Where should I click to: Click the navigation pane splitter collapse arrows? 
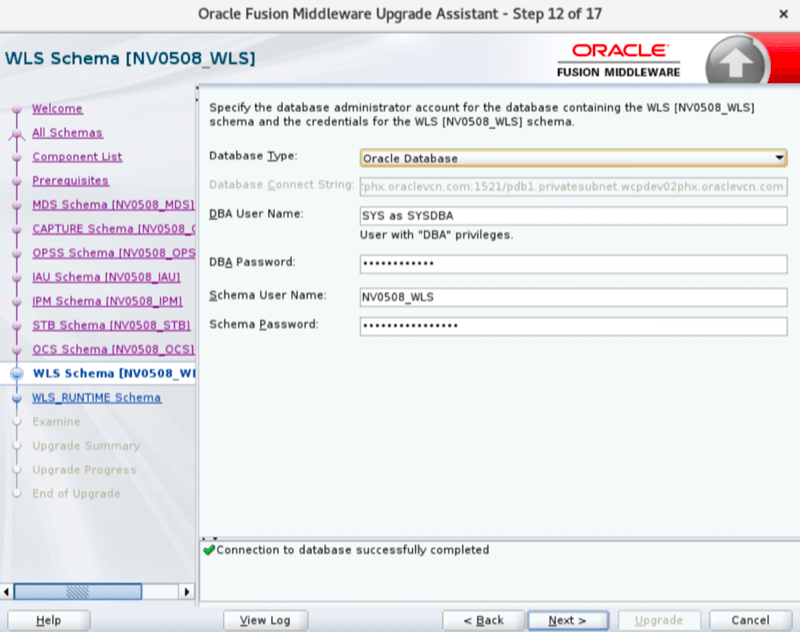coord(197,93)
